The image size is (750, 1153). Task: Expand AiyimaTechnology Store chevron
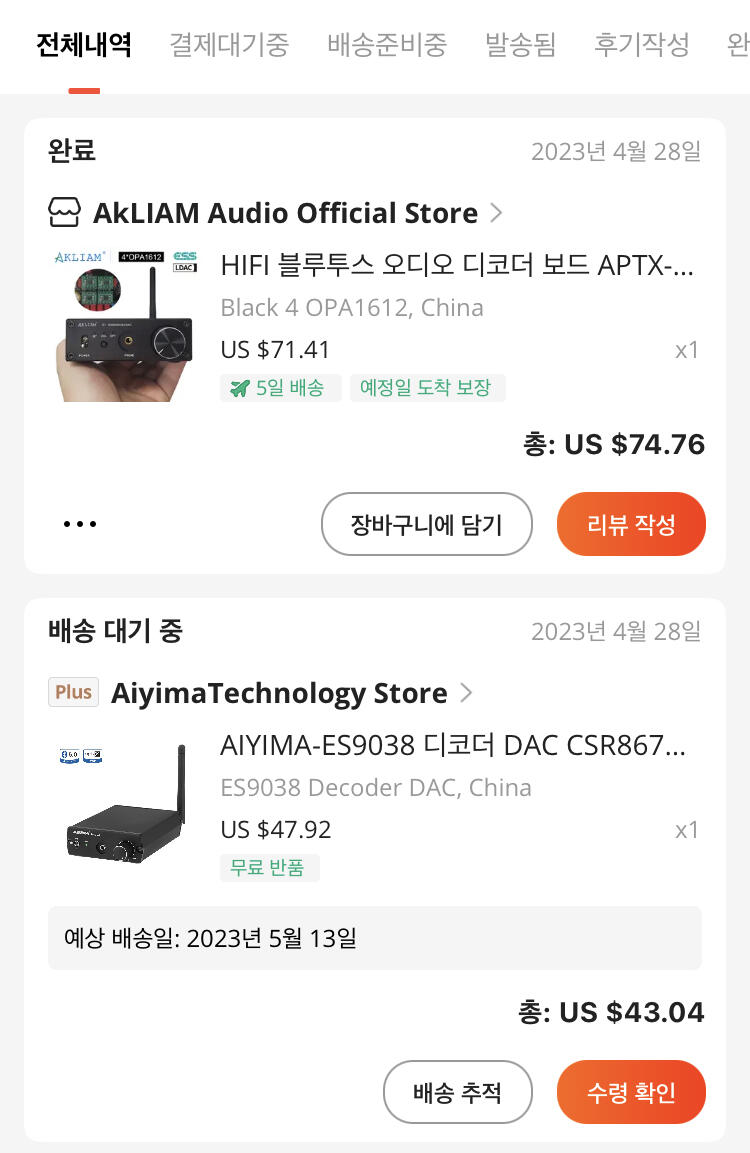[465, 693]
